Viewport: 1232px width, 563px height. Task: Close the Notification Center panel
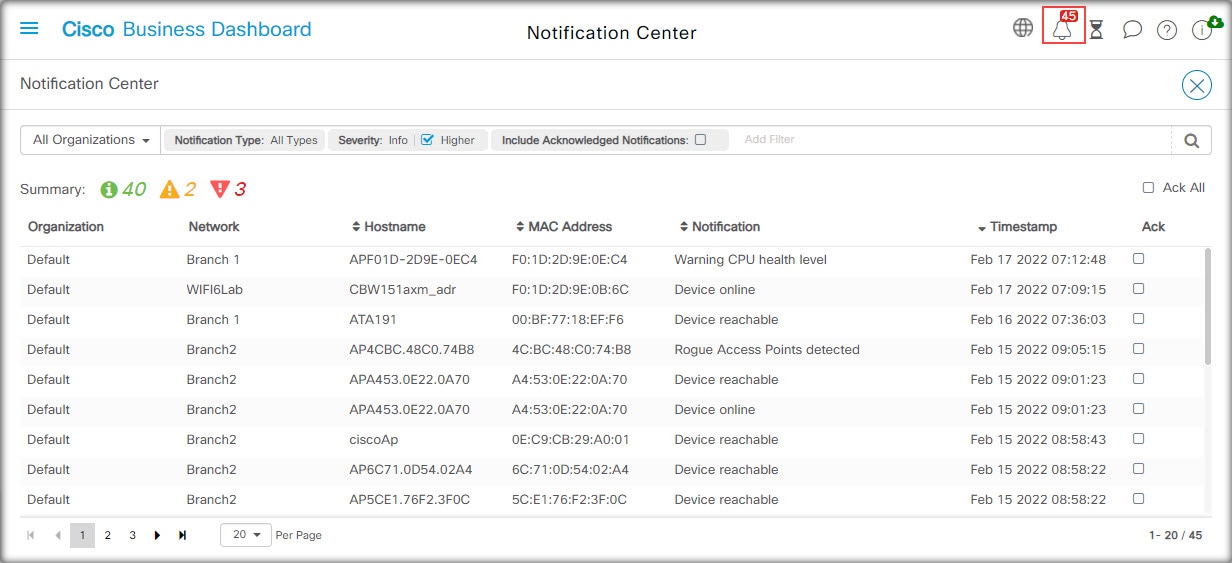pos(1197,85)
